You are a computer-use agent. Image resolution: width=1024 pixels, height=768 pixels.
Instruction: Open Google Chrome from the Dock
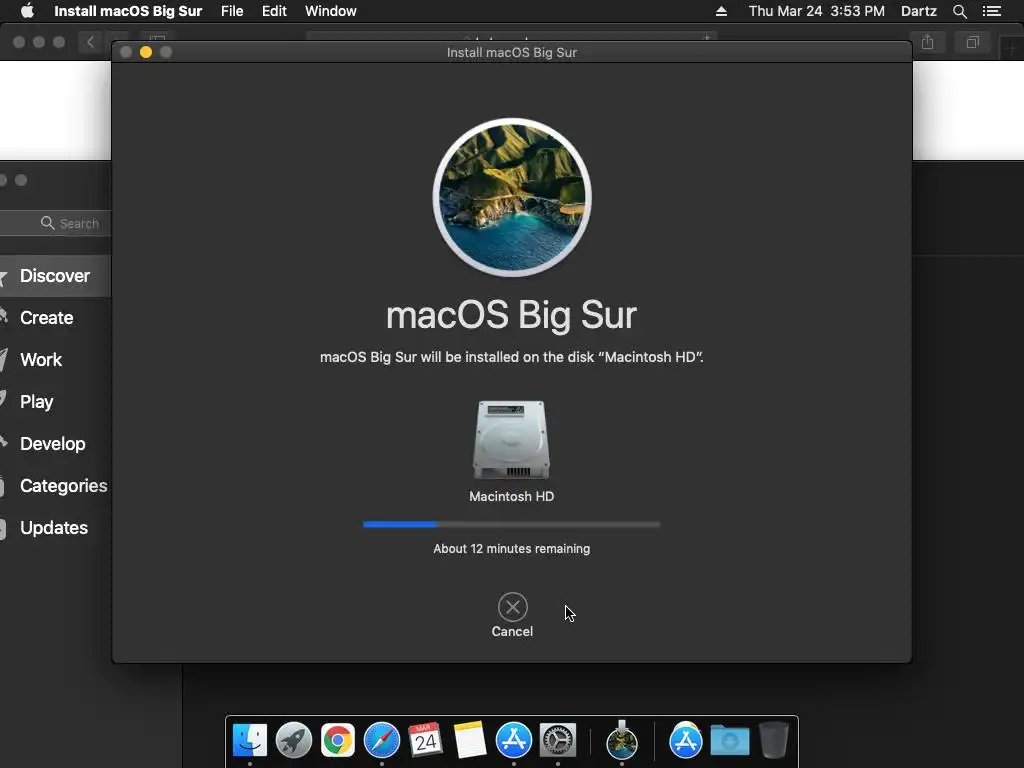(338, 740)
